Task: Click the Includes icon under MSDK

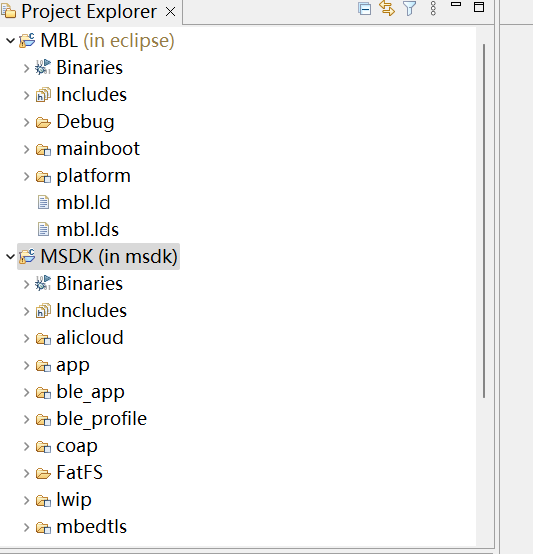Action: [43, 311]
